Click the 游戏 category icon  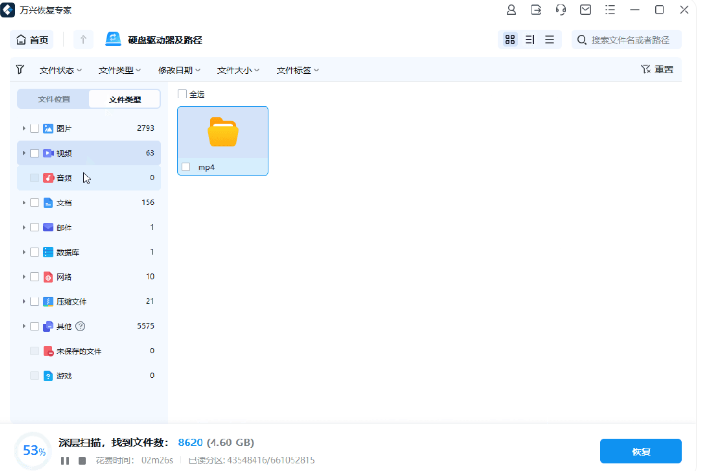(48, 375)
